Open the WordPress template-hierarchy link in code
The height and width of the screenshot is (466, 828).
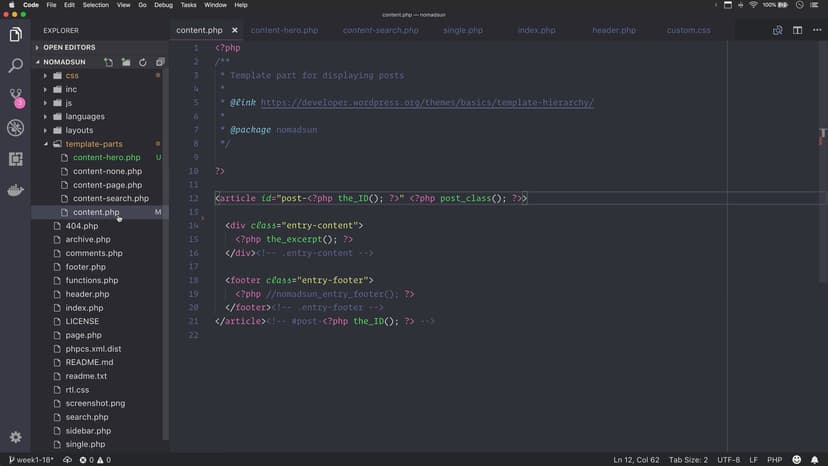click(x=427, y=103)
